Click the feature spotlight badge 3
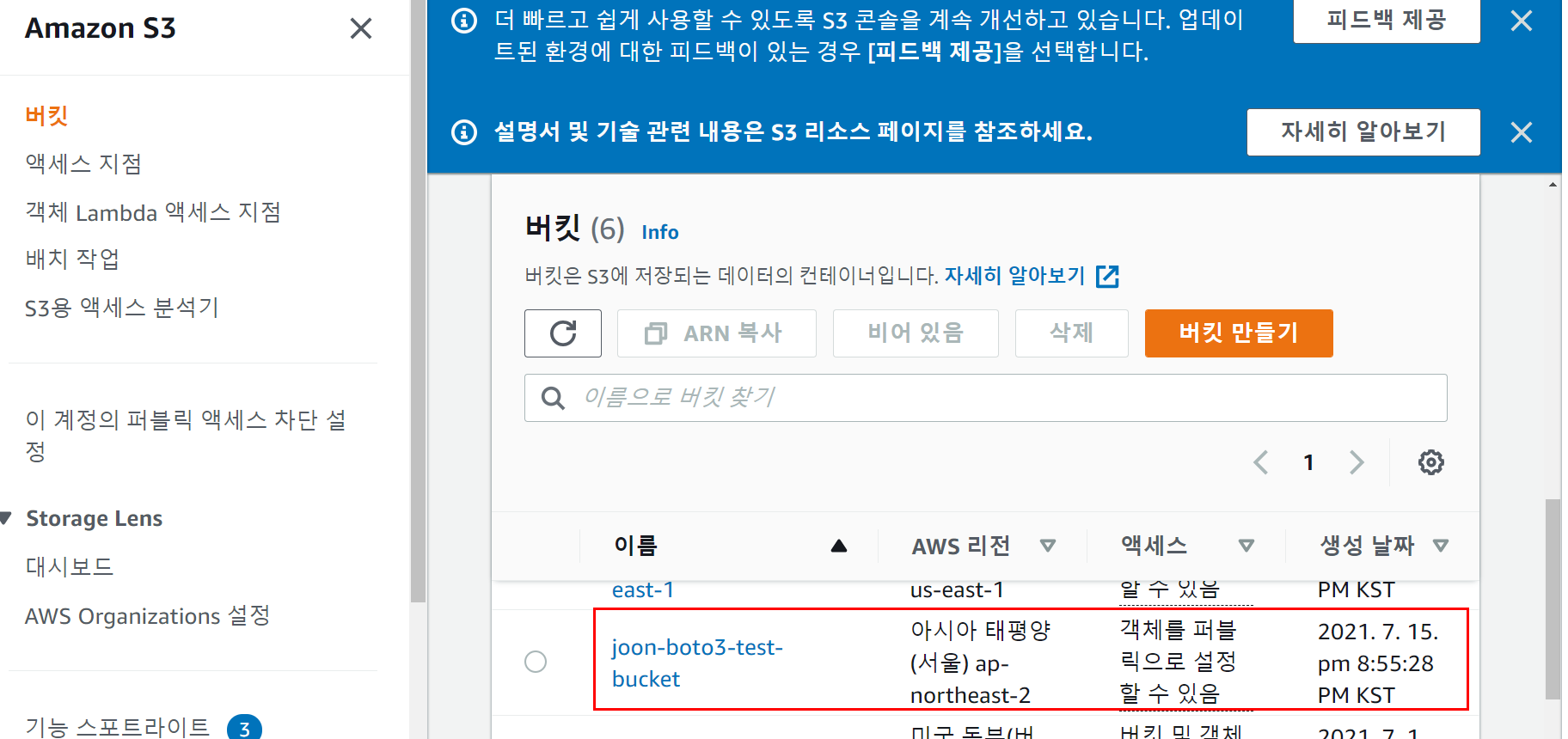This screenshot has height=739, width=1568. click(244, 728)
